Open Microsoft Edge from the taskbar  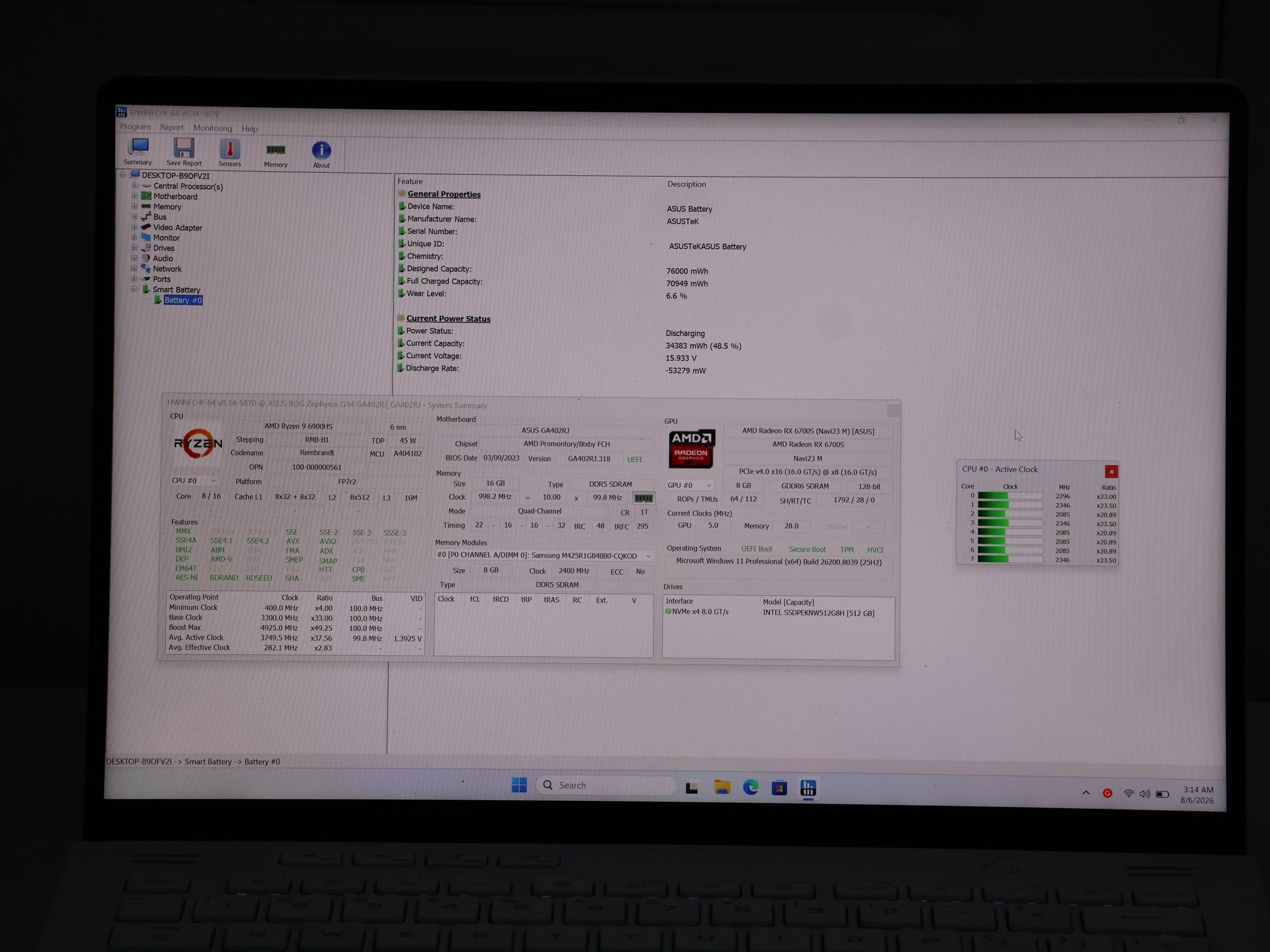pos(751,788)
